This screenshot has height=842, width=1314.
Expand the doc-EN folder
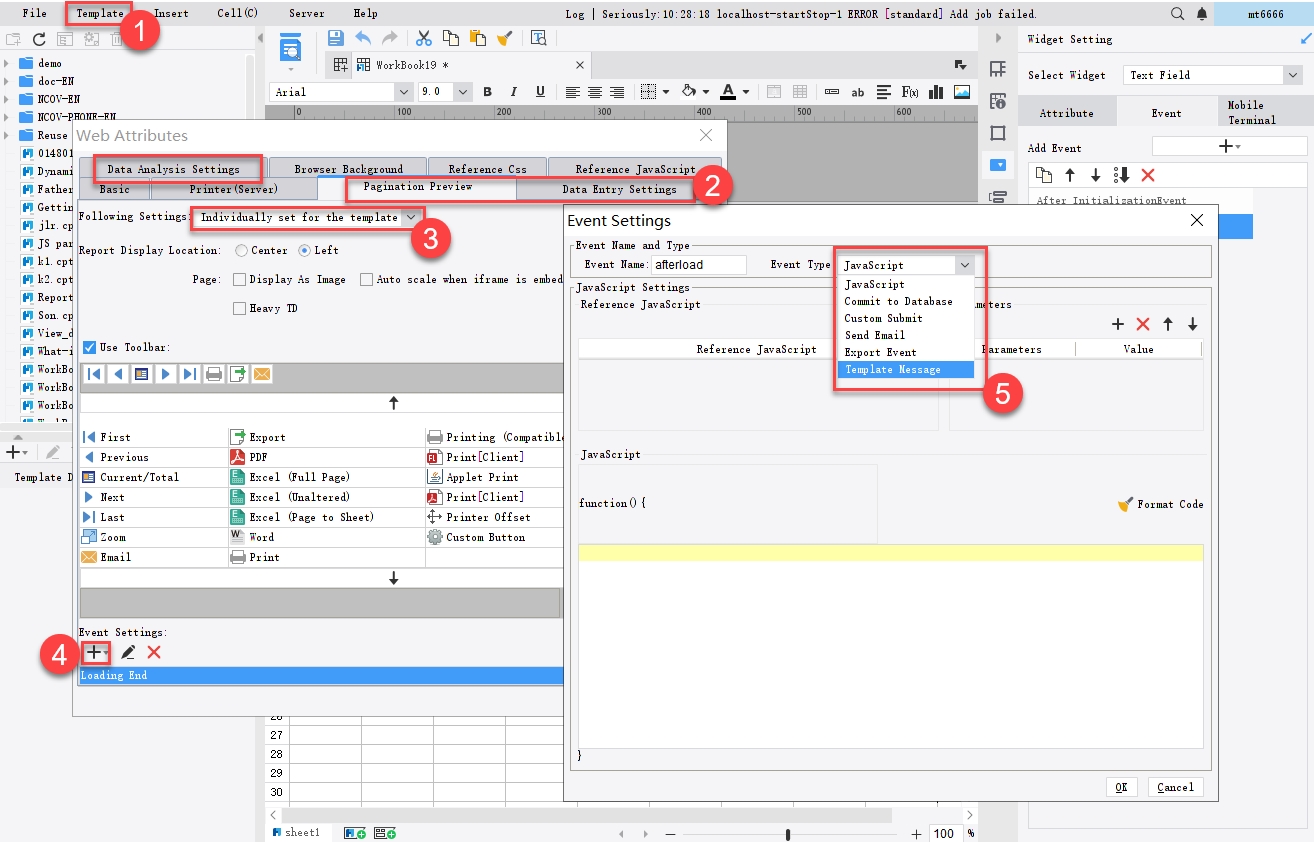click(x=7, y=81)
